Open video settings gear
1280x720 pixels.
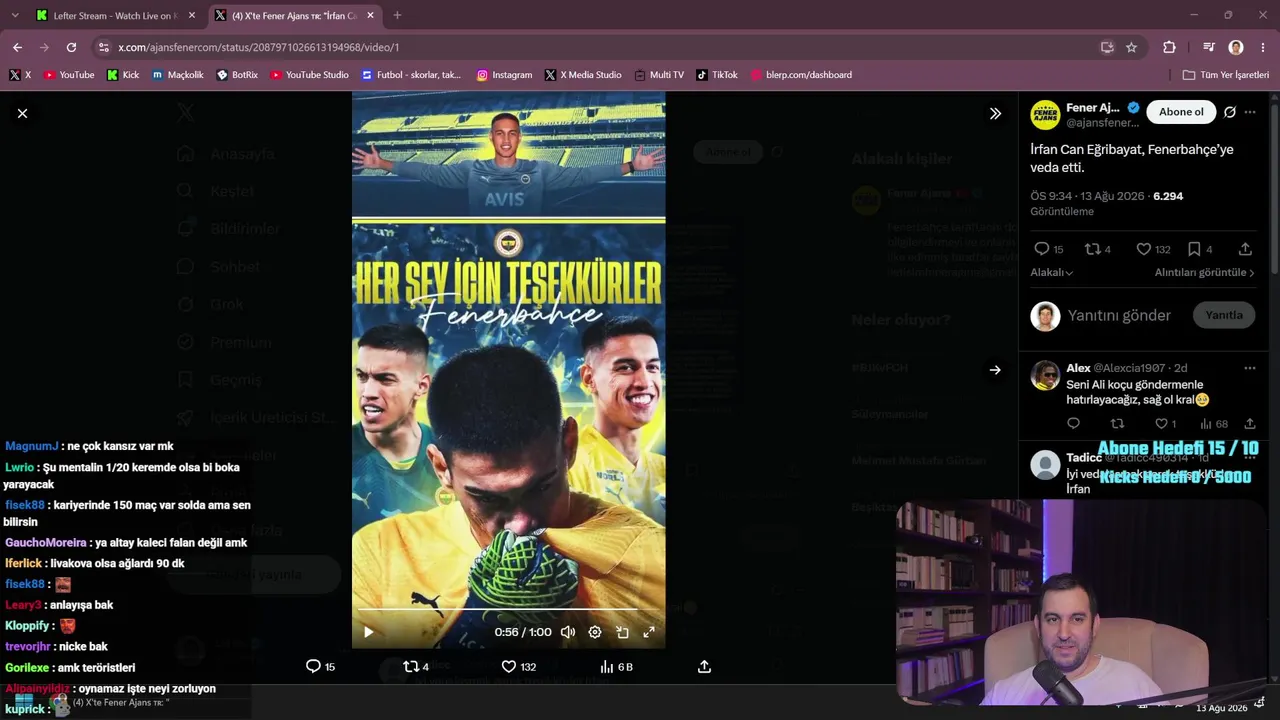coord(595,632)
